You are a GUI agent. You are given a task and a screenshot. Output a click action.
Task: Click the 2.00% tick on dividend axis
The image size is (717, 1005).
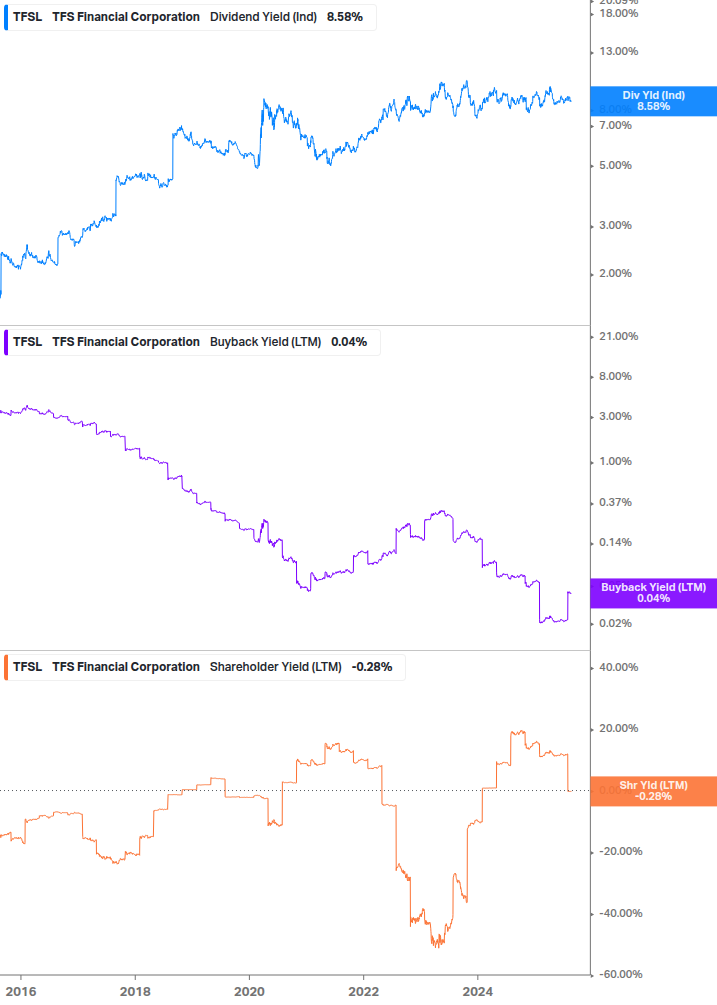click(x=615, y=274)
